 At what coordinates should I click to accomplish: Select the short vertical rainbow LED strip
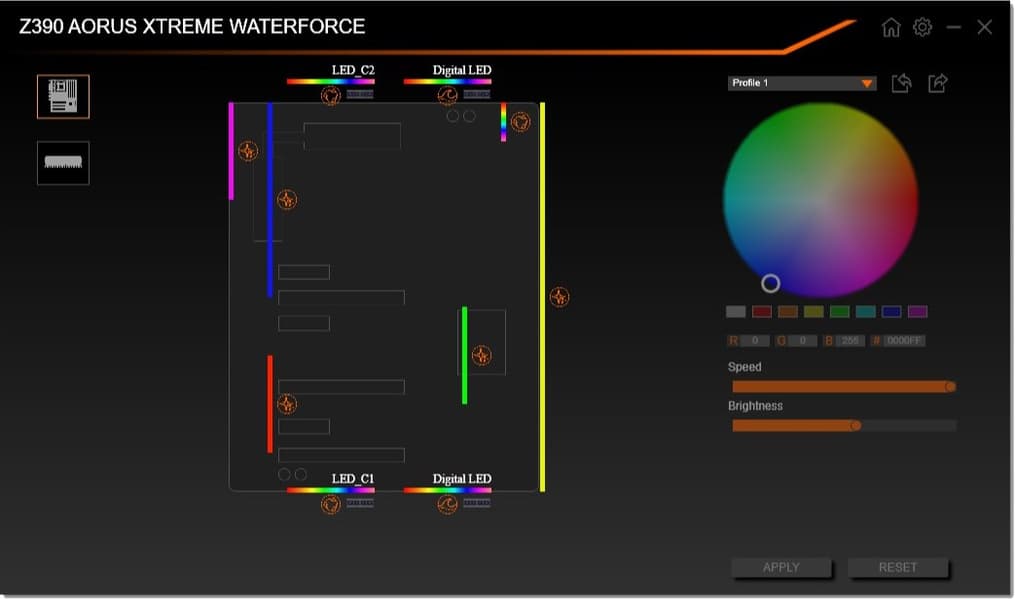(504, 122)
